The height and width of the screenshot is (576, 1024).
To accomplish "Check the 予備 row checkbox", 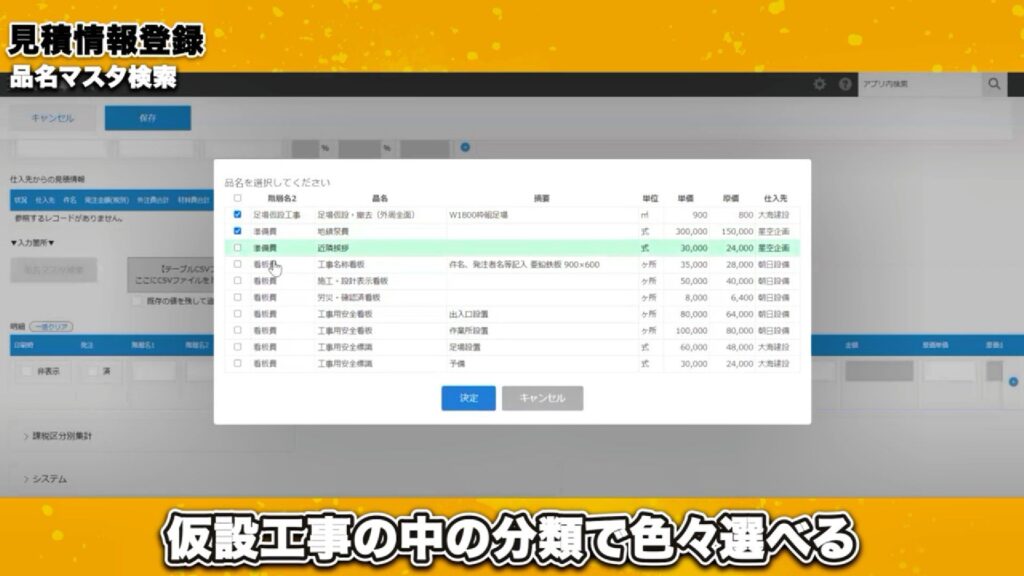I will tap(237, 363).
